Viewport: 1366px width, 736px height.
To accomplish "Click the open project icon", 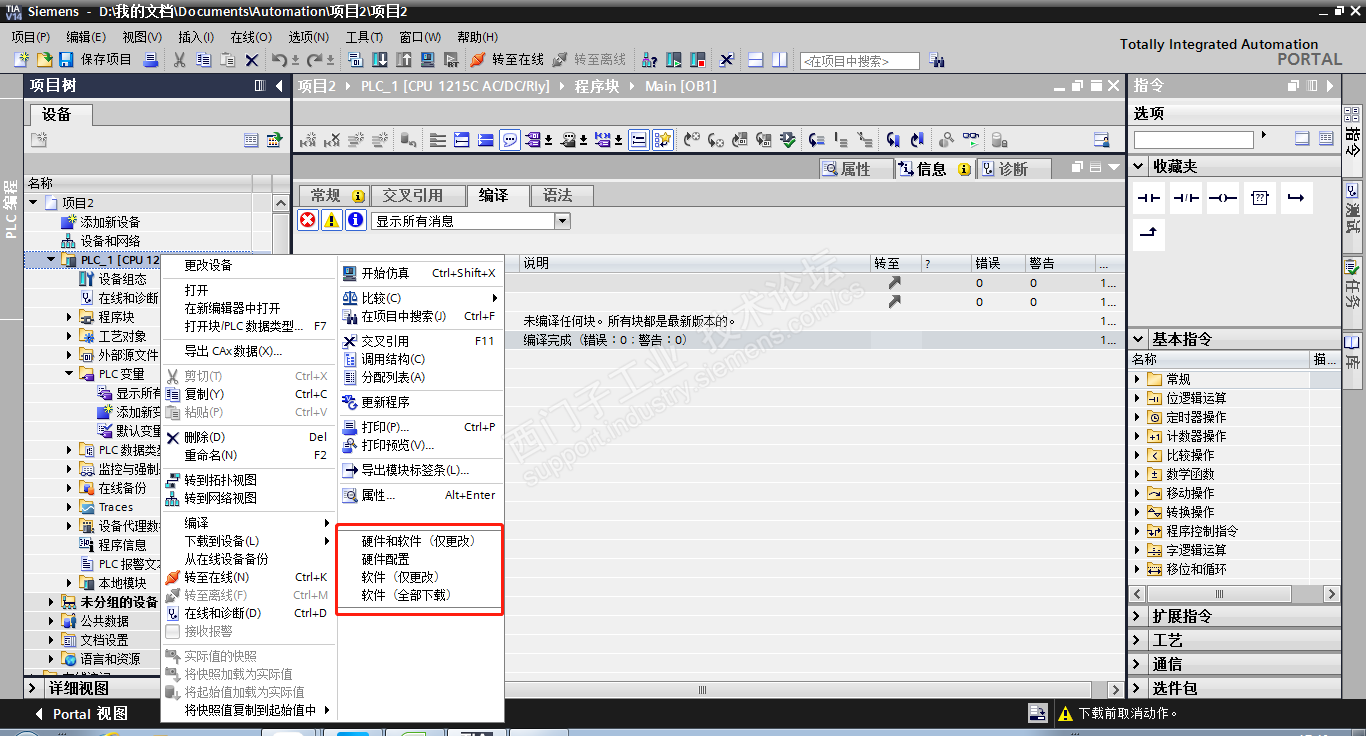I will click(x=44, y=60).
